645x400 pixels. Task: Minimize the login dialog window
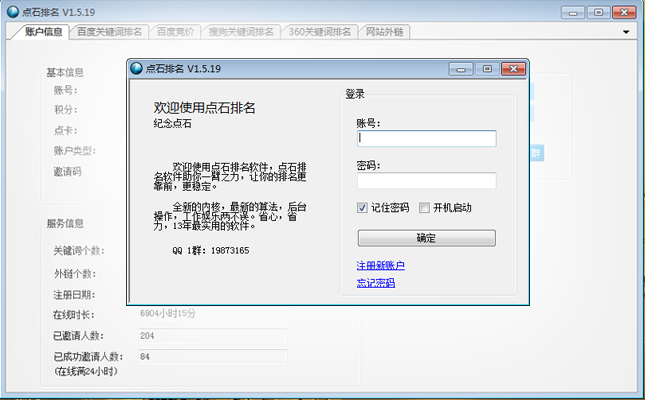[461, 69]
